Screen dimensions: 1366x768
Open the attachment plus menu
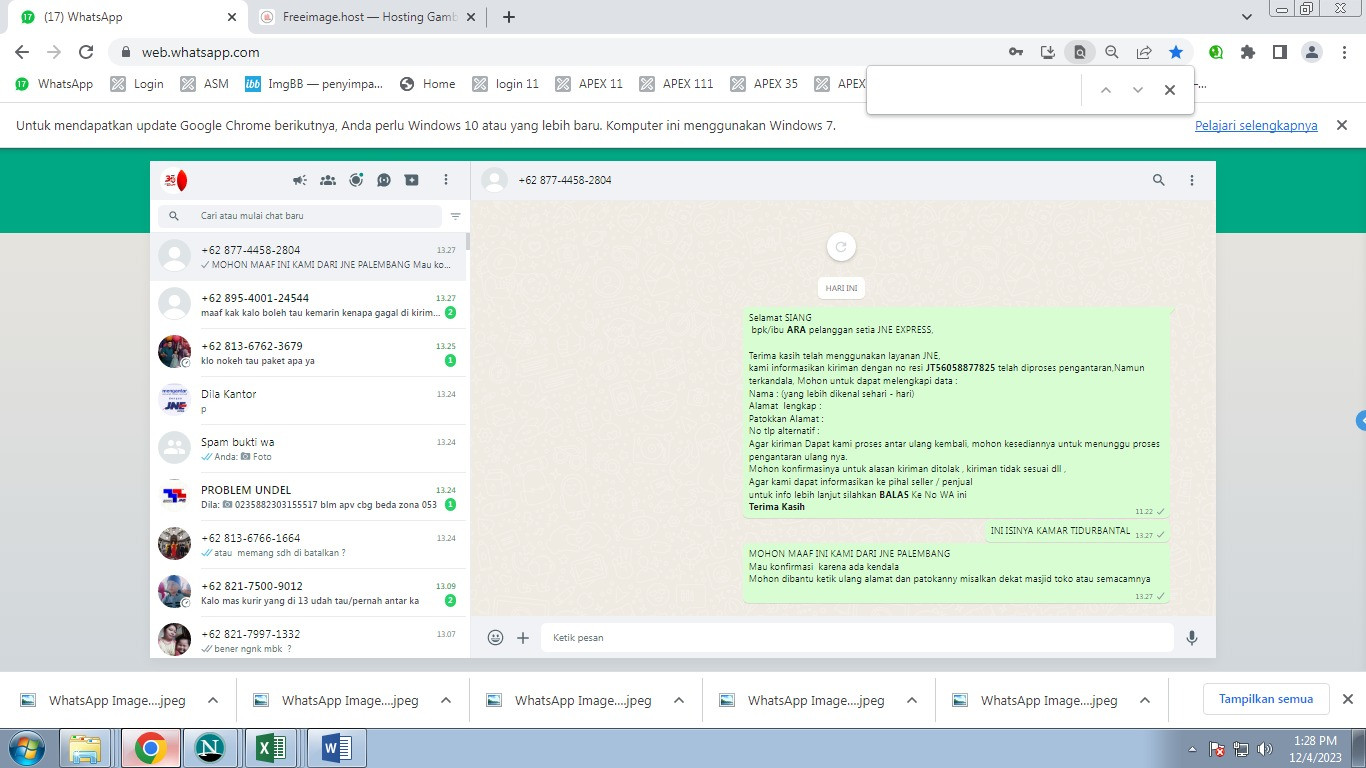coord(523,637)
